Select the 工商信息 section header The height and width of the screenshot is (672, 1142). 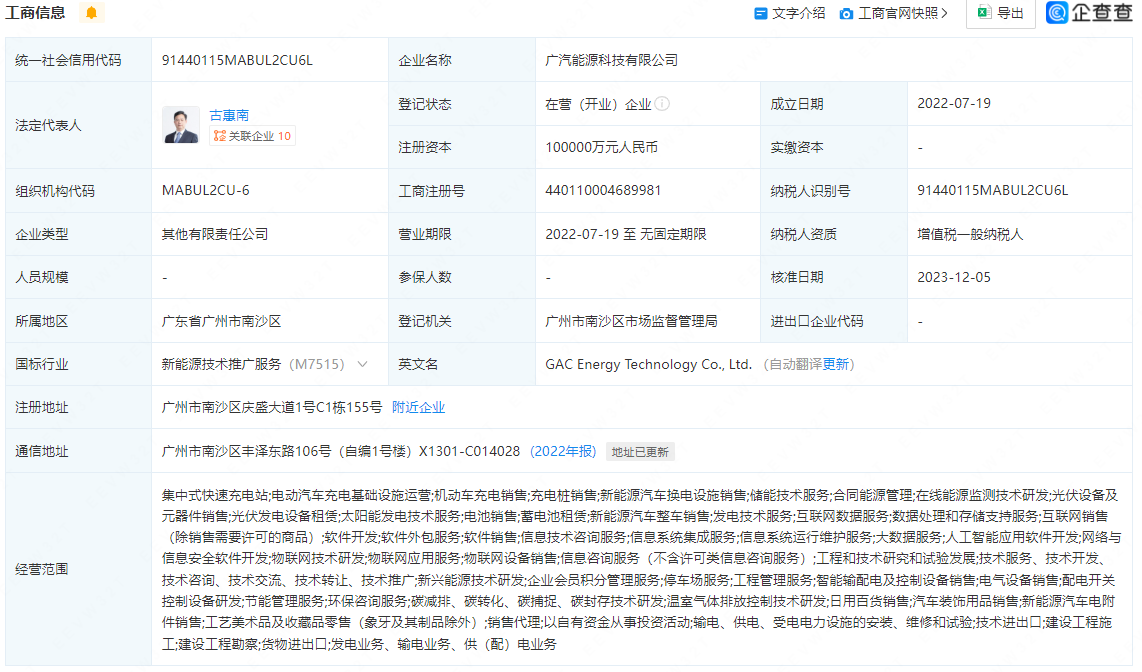[x=33, y=14]
